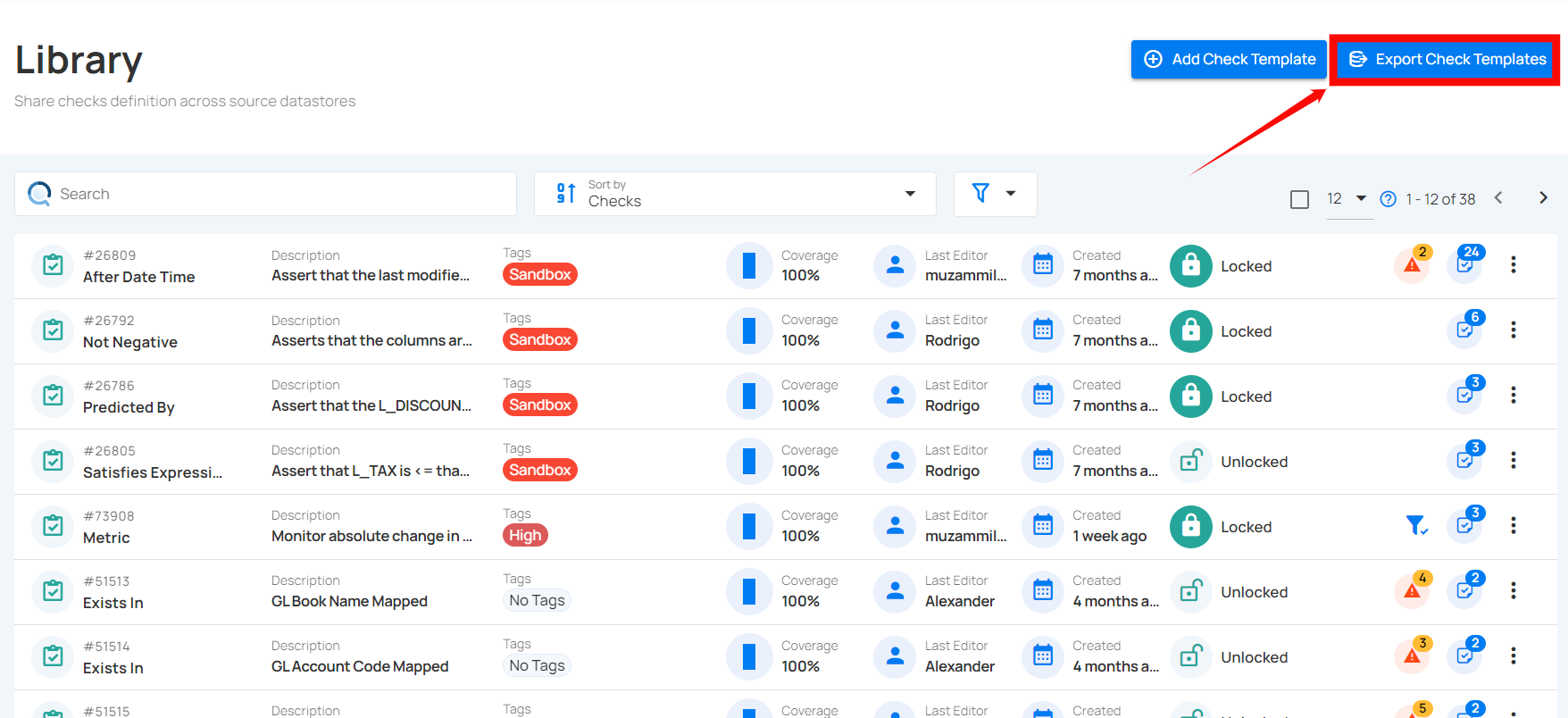
Task: Click the lock icon on After Date Time
Action: 1191,266
